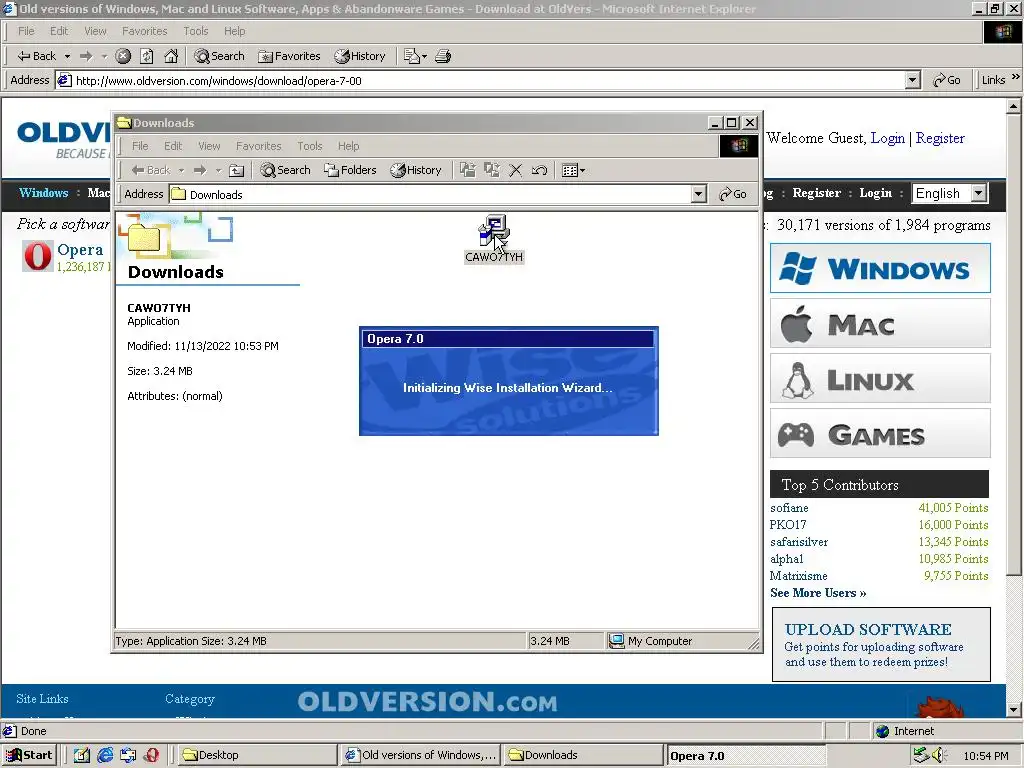This screenshot has height=768, width=1024.
Task: Click the Login link beside Welcome Guest
Action: coord(888,138)
